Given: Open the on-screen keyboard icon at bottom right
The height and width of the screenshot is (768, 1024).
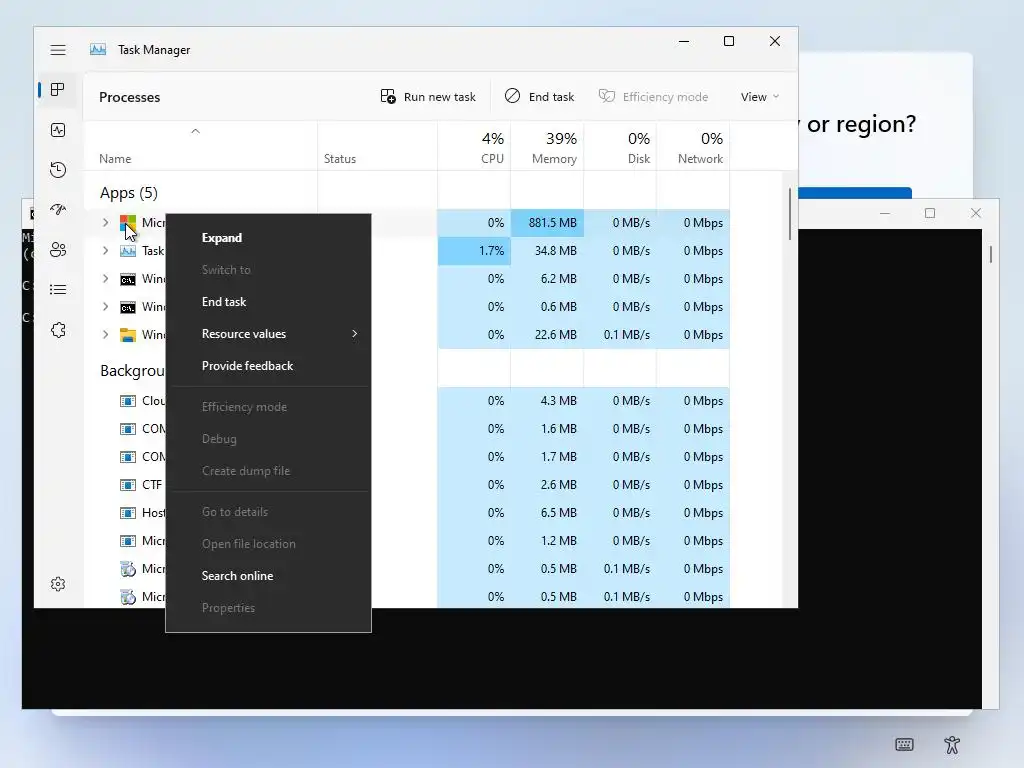Looking at the screenshot, I should (904, 744).
